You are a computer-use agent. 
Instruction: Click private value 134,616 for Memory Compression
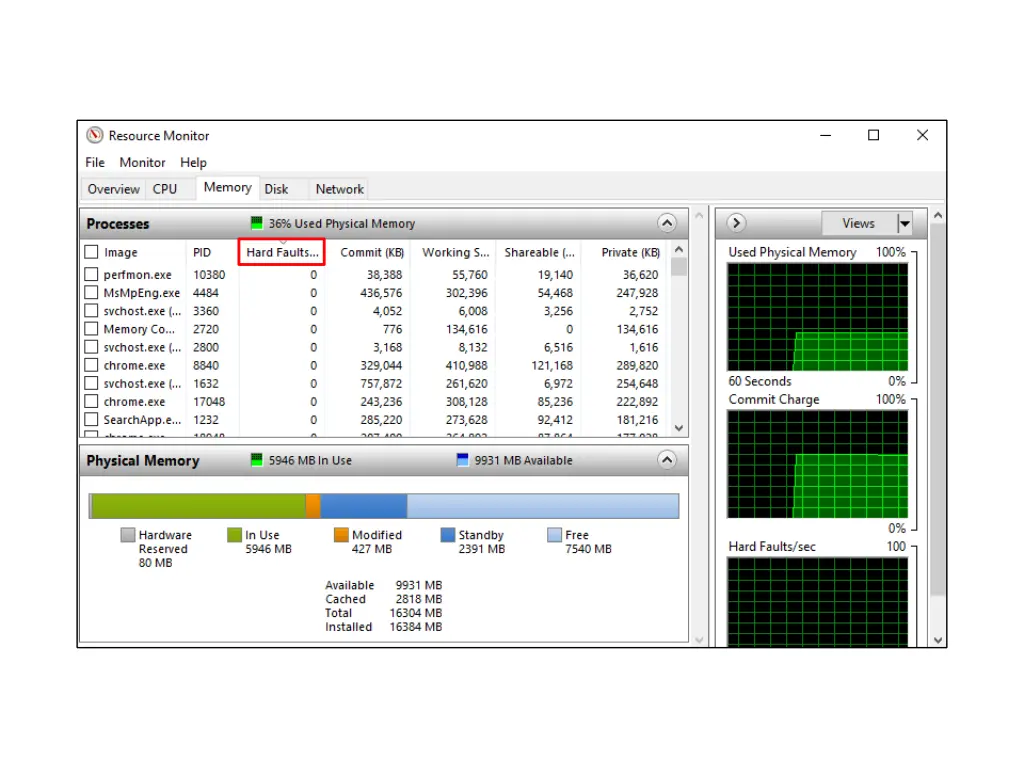coord(637,329)
